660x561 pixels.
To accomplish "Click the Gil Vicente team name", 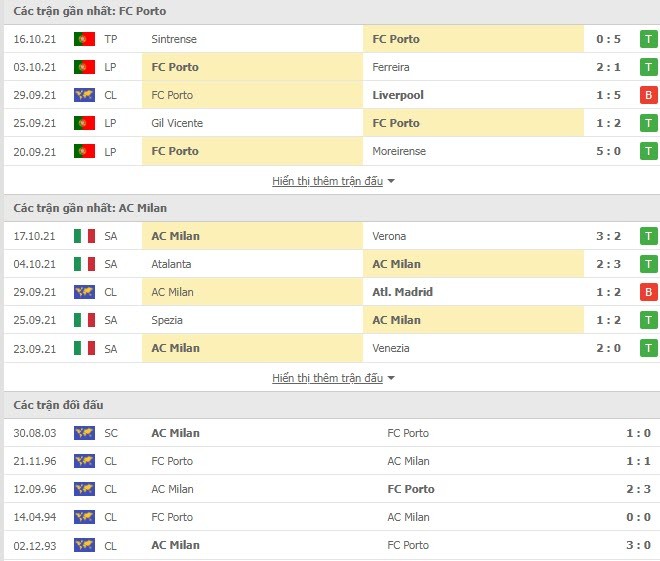I will pyautogui.click(x=177, y=123).
